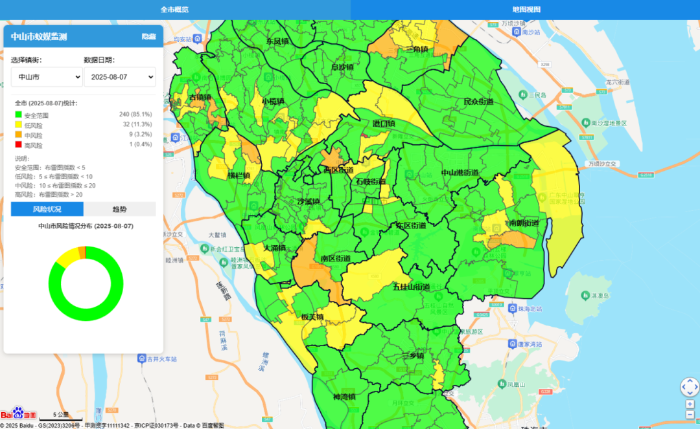Pan the map left with the left arrow
Viewport: 700px width, 429px height.
(x=683, y=387)
